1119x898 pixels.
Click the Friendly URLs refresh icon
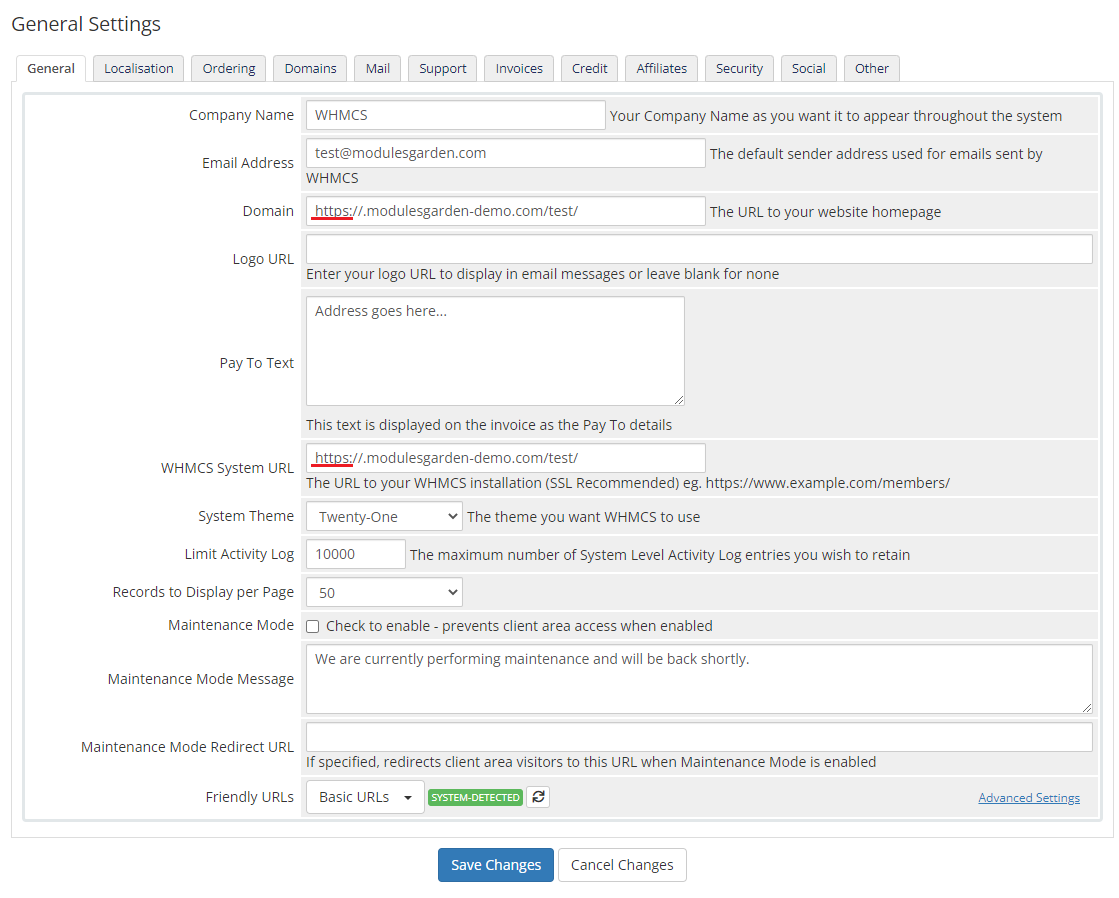[538, 797]
